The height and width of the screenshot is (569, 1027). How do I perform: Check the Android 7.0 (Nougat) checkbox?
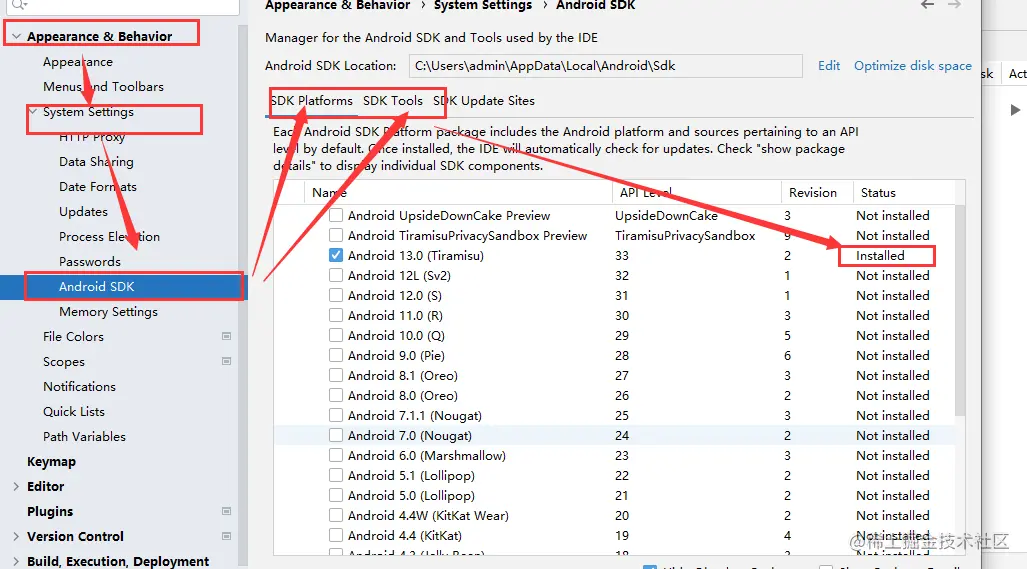pyautogui.click(x=336, y=435)
